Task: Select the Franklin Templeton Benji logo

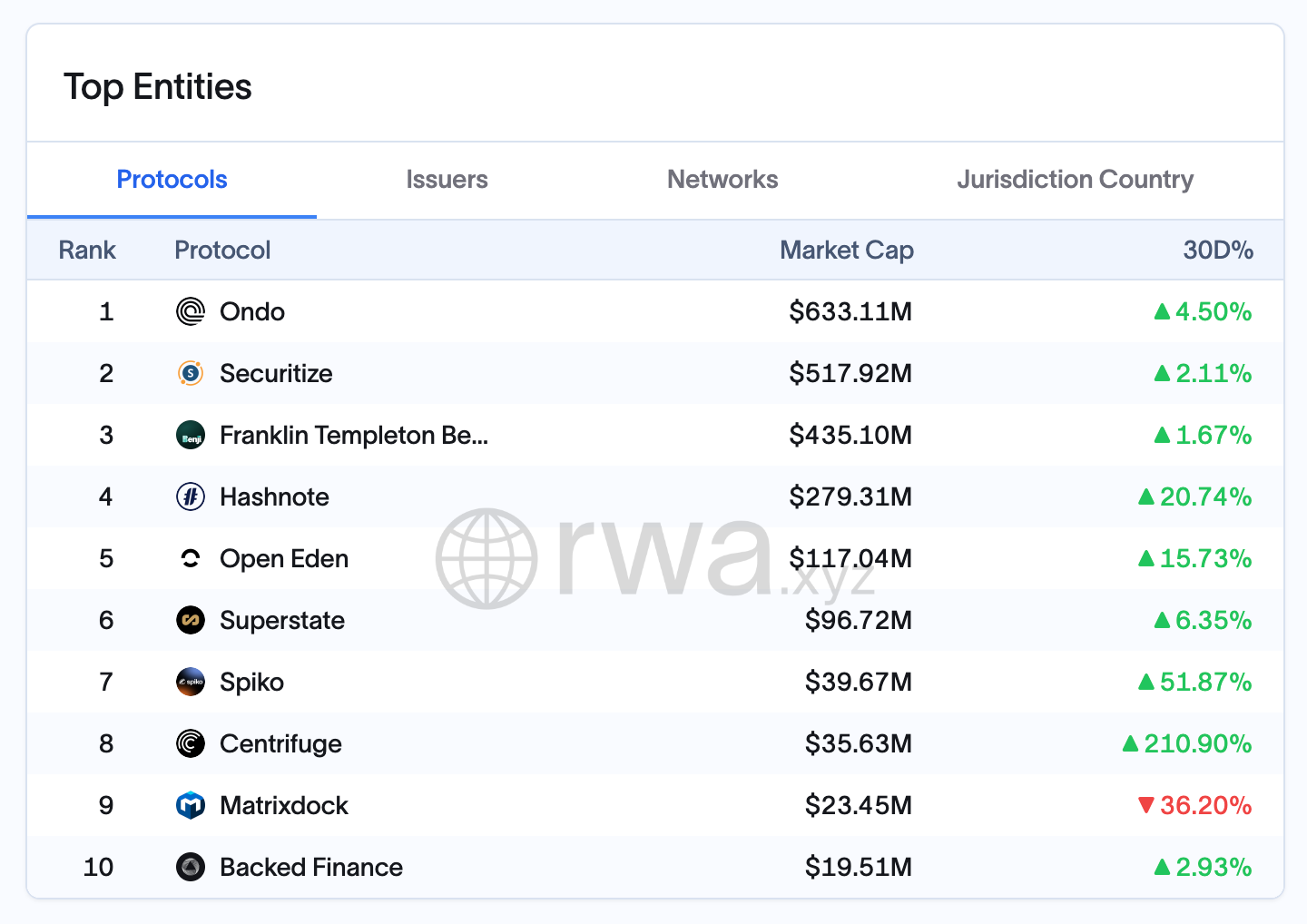Action: 191,435
